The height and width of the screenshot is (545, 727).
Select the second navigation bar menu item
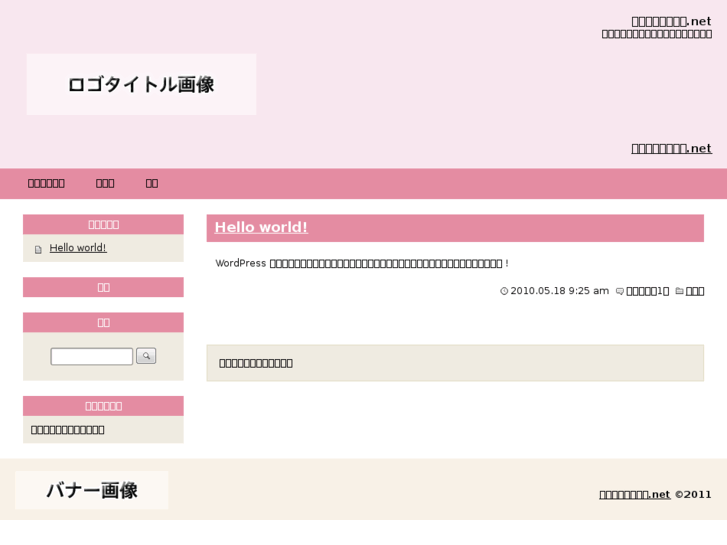click(x=105, y=183)
